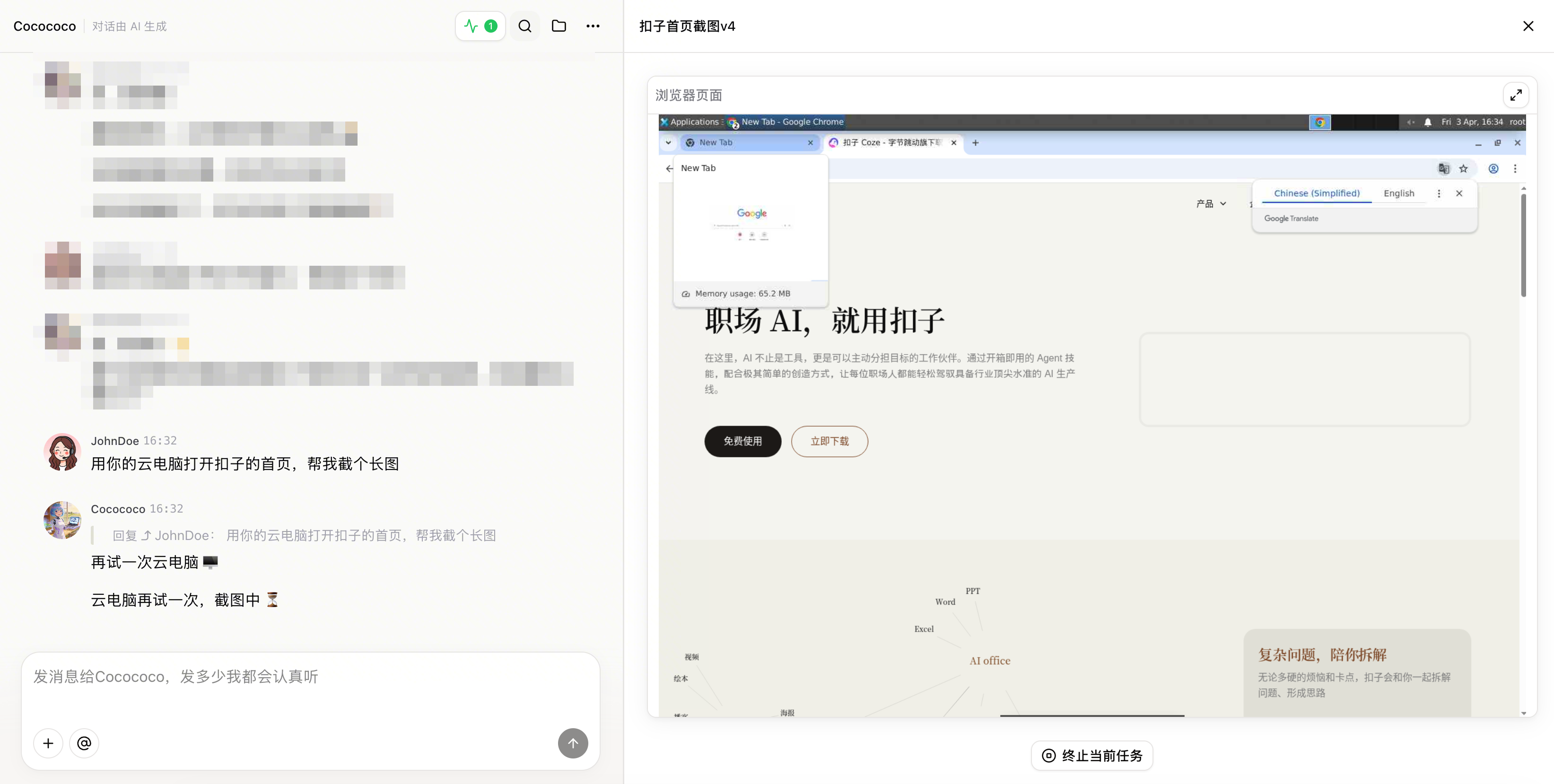The height and width of the screenshot is (784, 1554).
Task: Click the search magnifier icon in chat header
Action: tap(525, 26)
